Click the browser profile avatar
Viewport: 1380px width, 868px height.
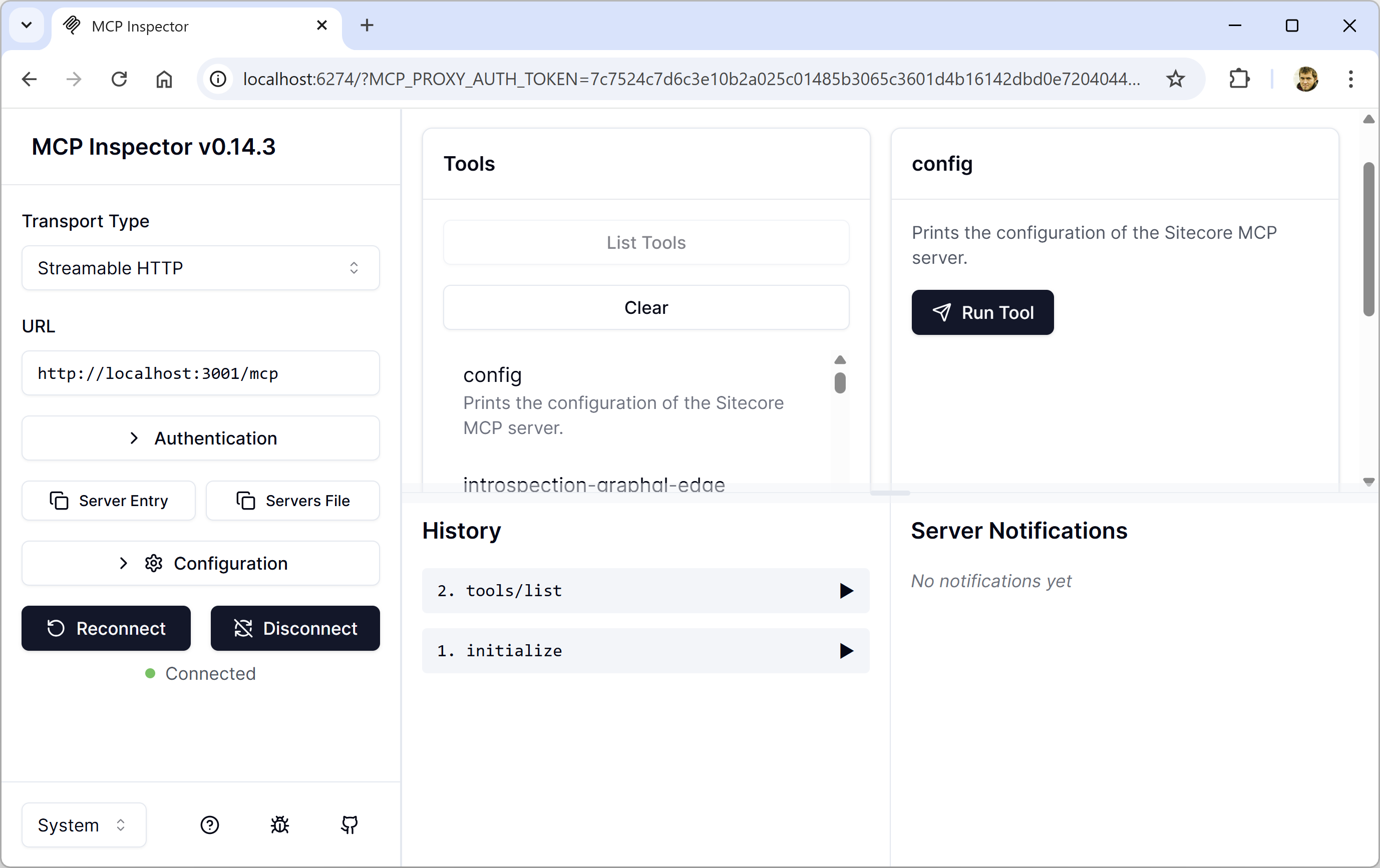coord(1307,79)
